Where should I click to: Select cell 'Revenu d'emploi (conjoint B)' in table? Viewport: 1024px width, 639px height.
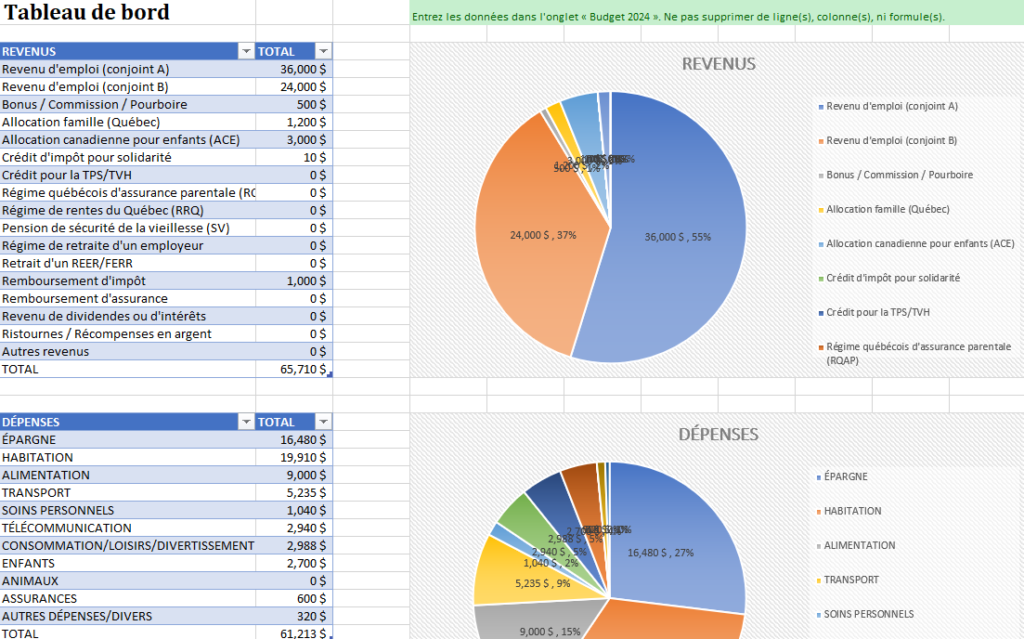pyautogui.click(x=128, y=87)
